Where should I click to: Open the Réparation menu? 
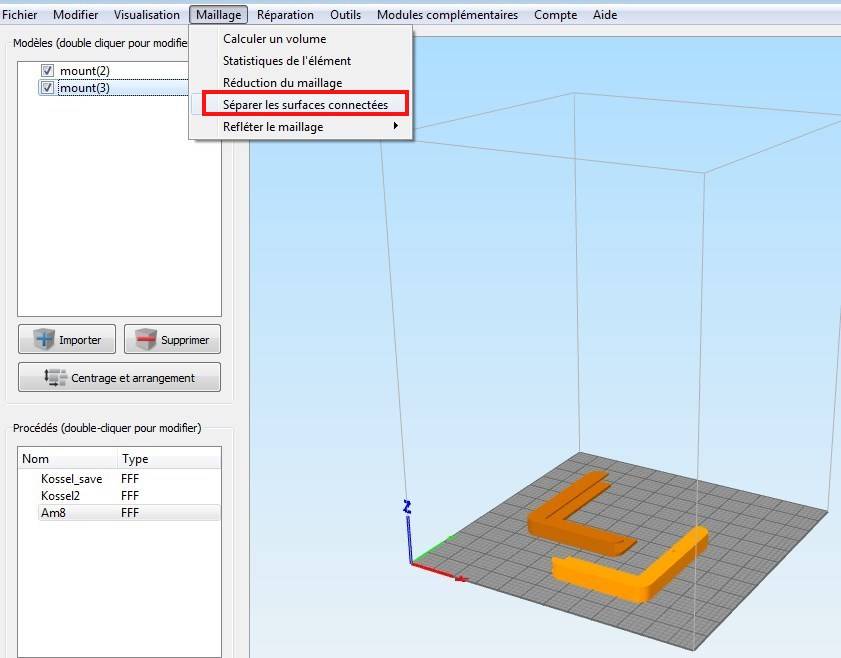[x=285, y=15]
